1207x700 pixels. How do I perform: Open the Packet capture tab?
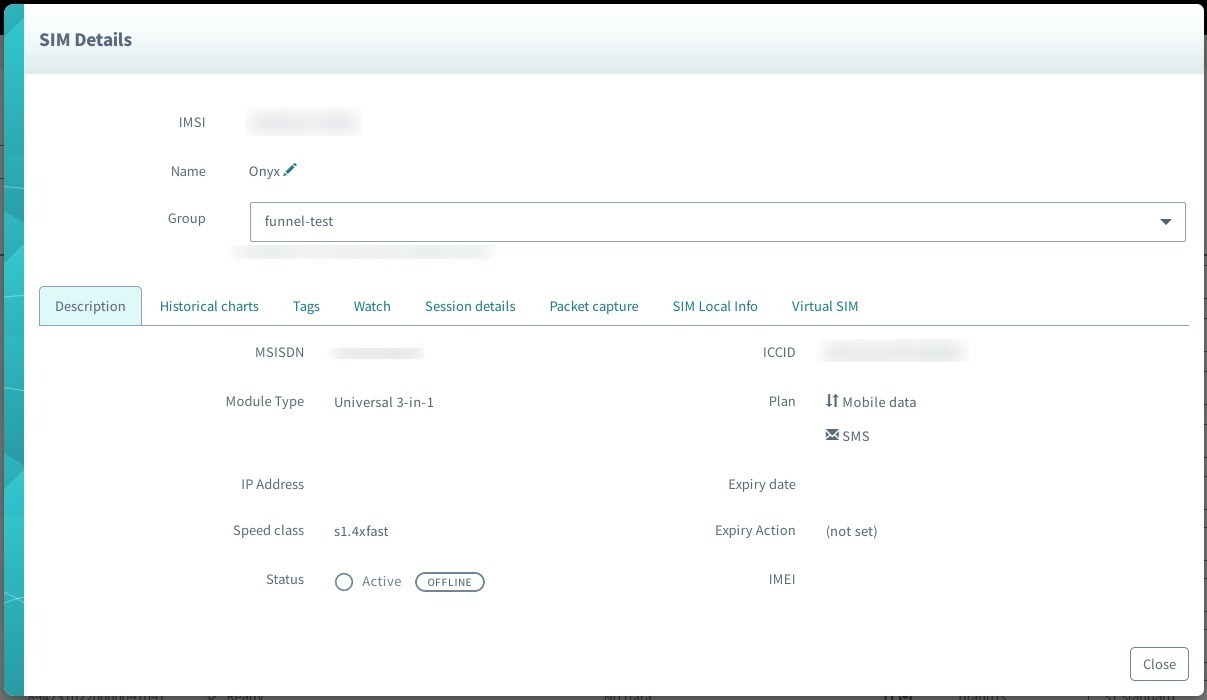click(x=594, y=306)
